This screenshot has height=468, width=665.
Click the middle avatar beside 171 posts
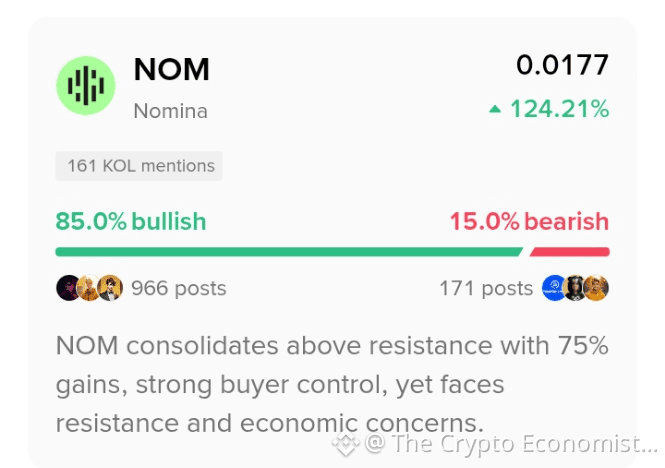pos(575,288)
